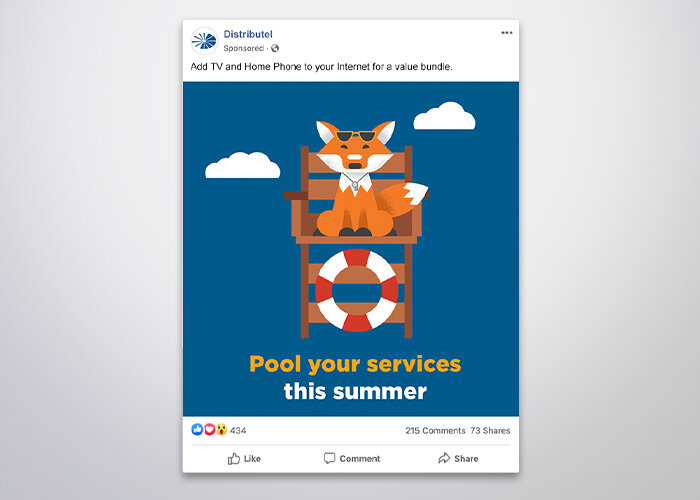Open the 434 reactions count
This screenshot has width=700, height=500.
coord(238,430)
